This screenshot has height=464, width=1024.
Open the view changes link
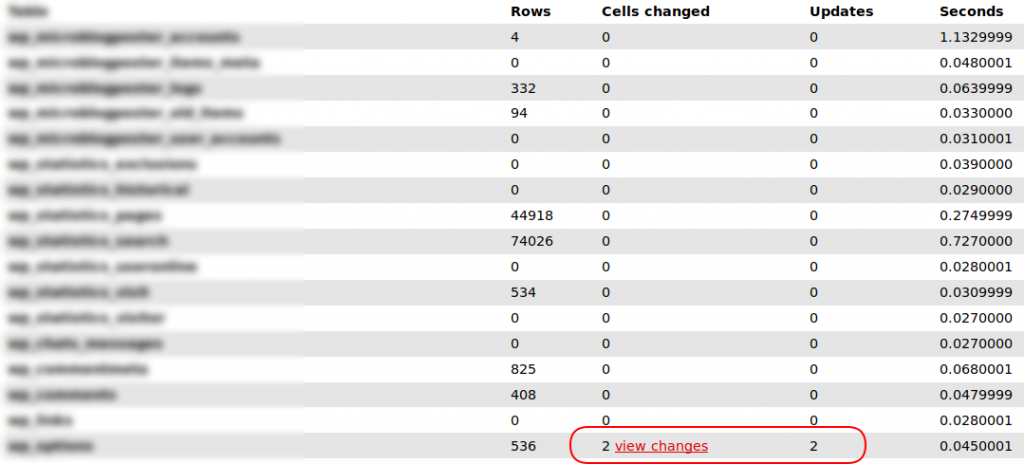[661, 446]
